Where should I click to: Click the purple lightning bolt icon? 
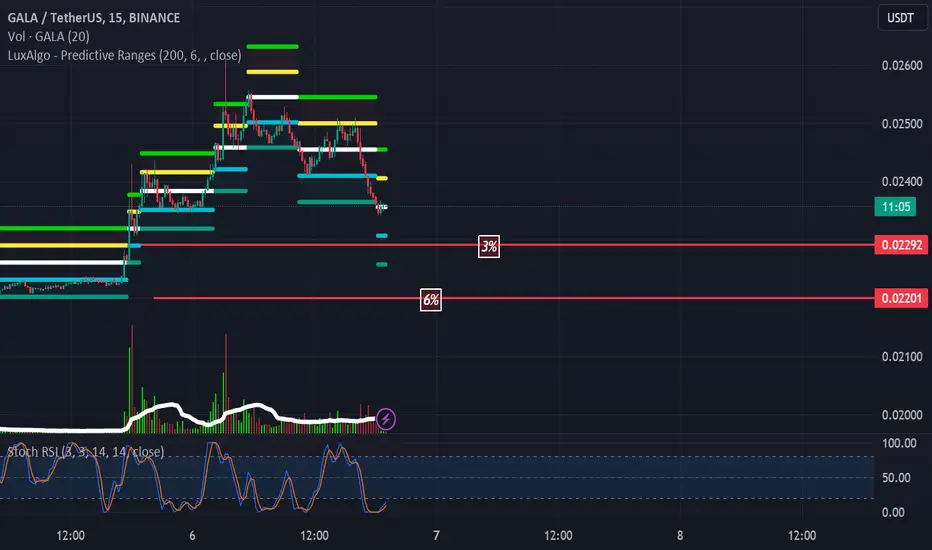click(386, 419)
